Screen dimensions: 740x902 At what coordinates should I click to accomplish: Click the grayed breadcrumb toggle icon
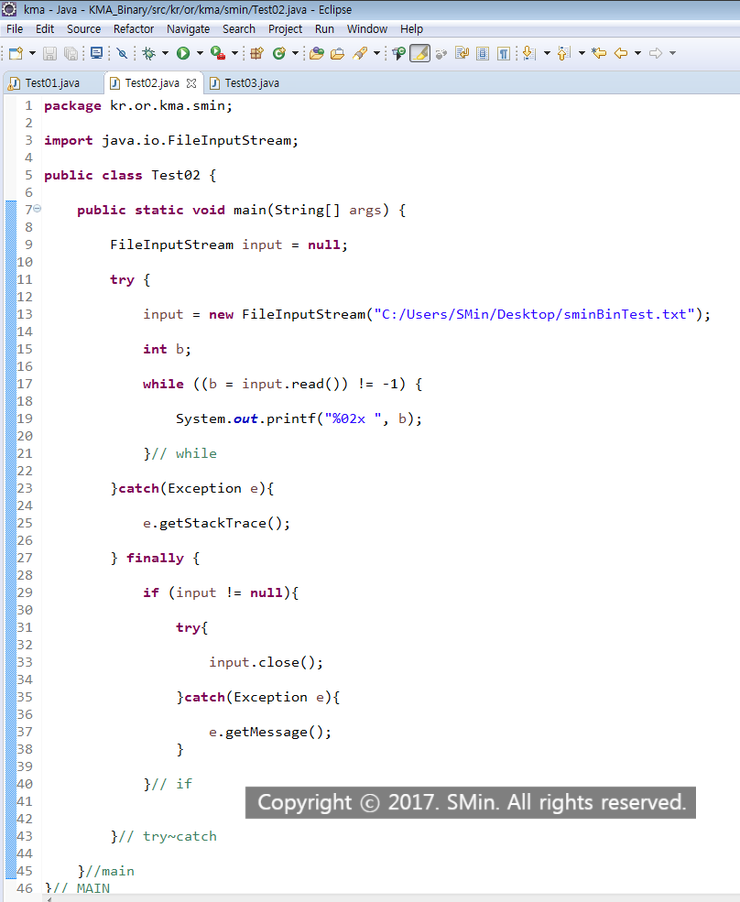441,53
